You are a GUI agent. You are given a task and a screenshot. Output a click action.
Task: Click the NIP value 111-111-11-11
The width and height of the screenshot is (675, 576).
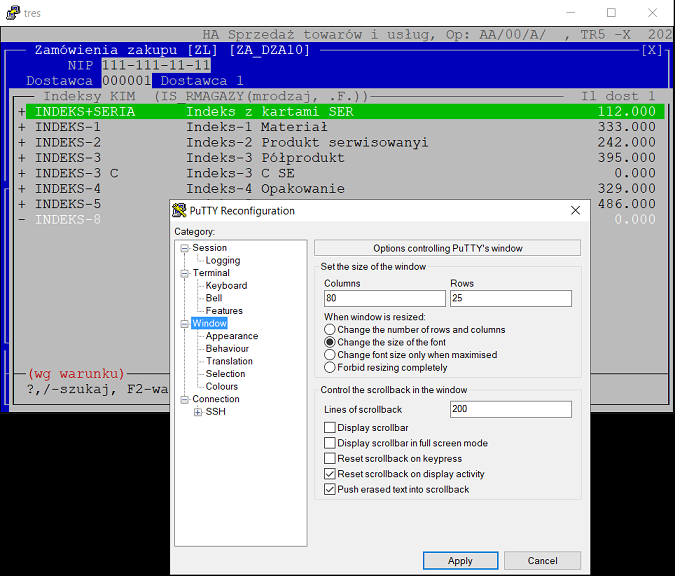pyautogui.click(x=156, y=65)
